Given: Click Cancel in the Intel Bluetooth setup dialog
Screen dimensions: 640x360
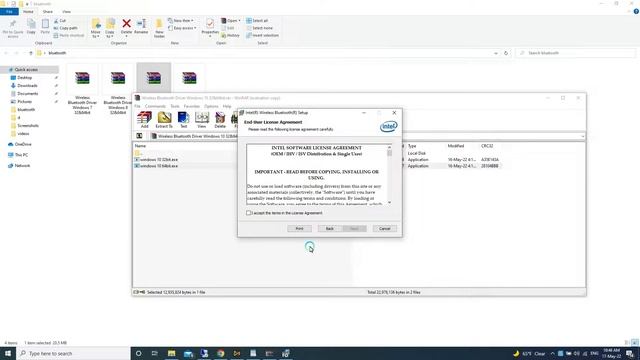Looking at the screenshot, I should 384,229.
